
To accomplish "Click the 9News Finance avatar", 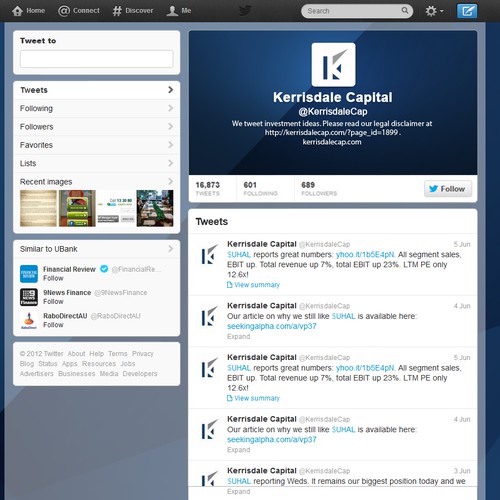I will point(29,297).
